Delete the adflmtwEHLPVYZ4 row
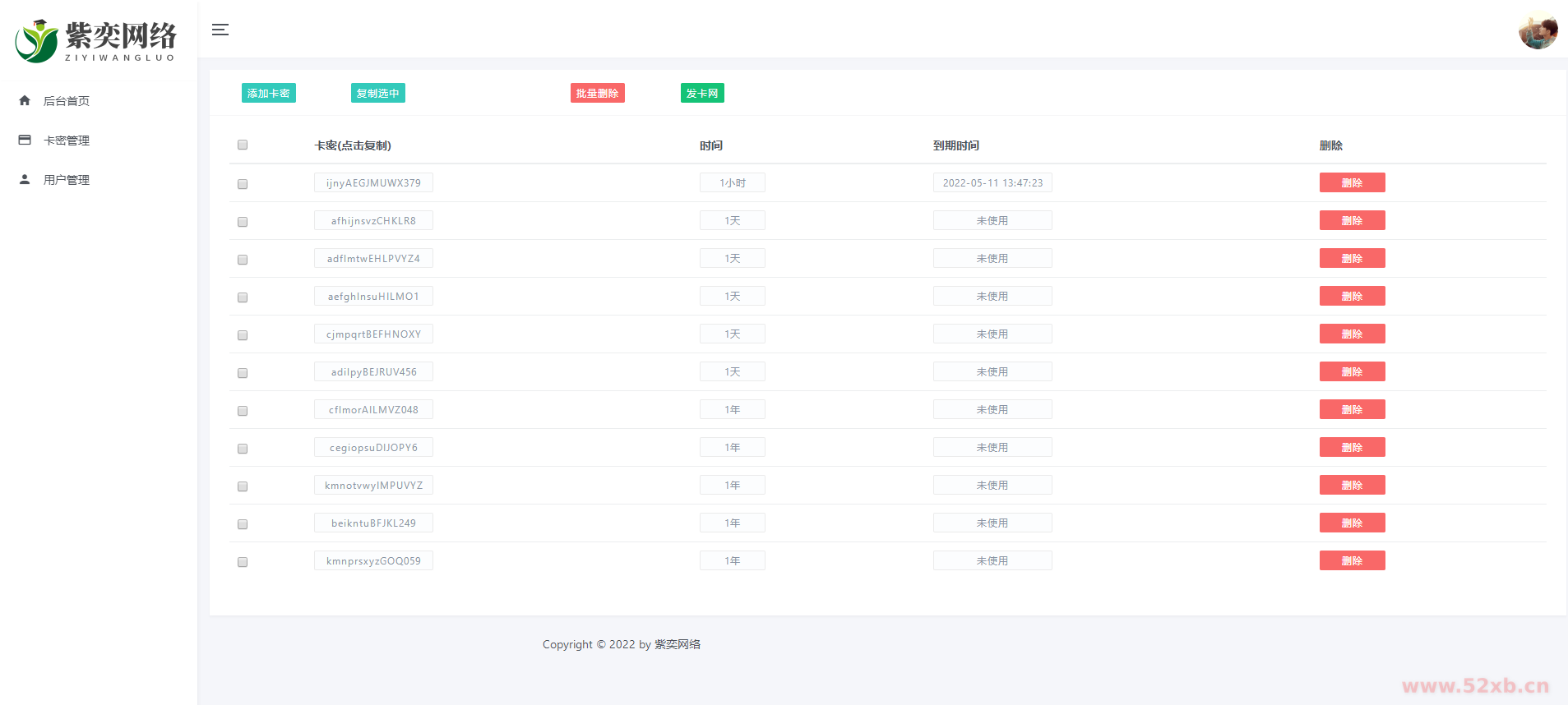The image size is (1568, 705). (1352, 258)
